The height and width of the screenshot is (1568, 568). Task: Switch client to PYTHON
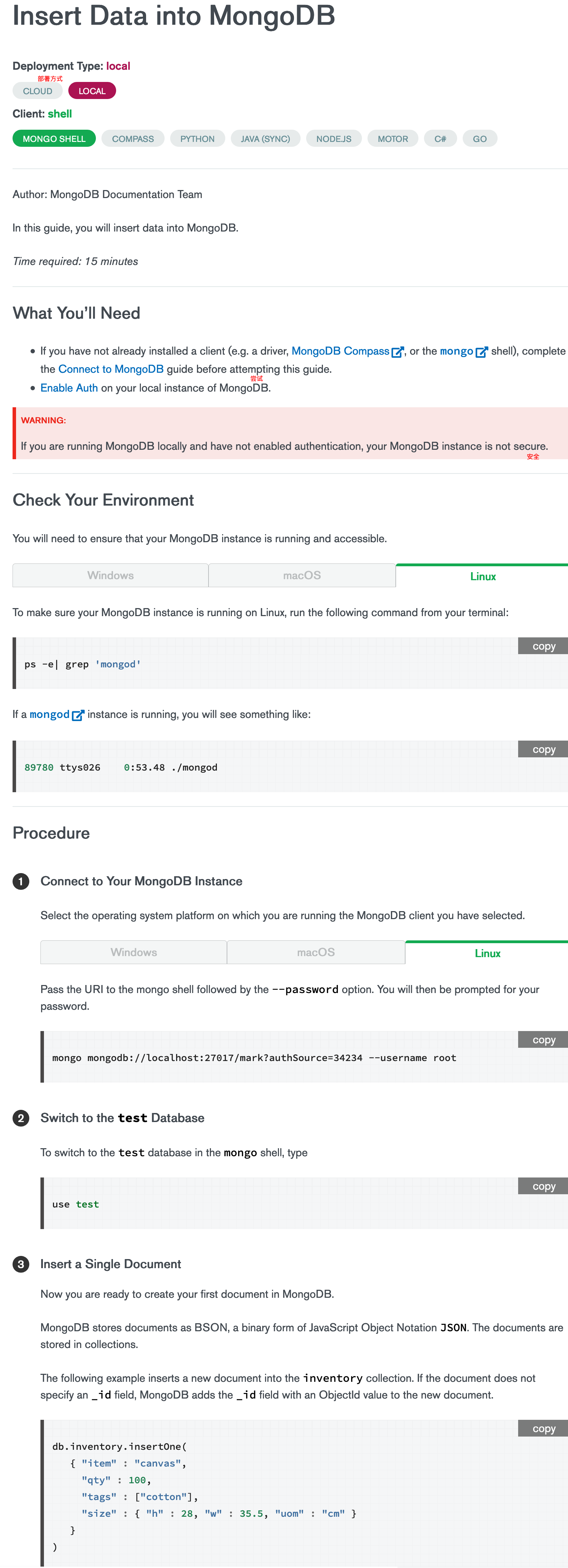[197, 139]
